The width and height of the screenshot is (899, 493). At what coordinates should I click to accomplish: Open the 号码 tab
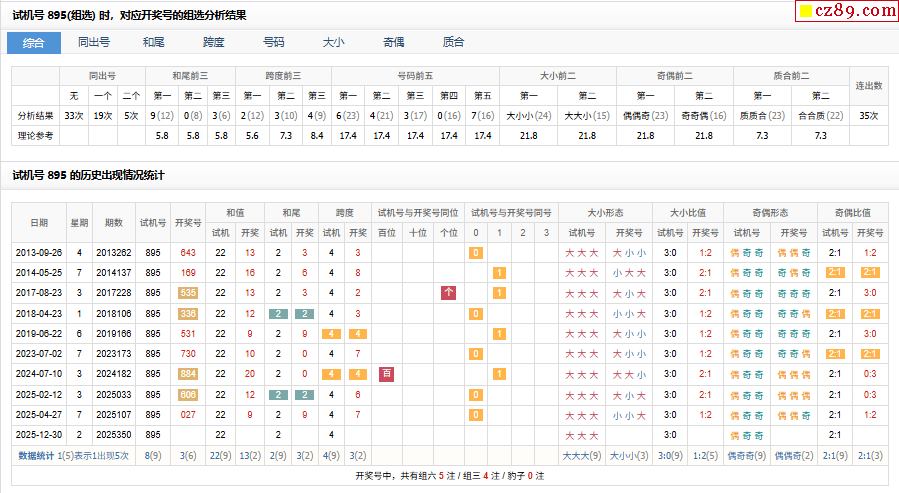point(274,43)
